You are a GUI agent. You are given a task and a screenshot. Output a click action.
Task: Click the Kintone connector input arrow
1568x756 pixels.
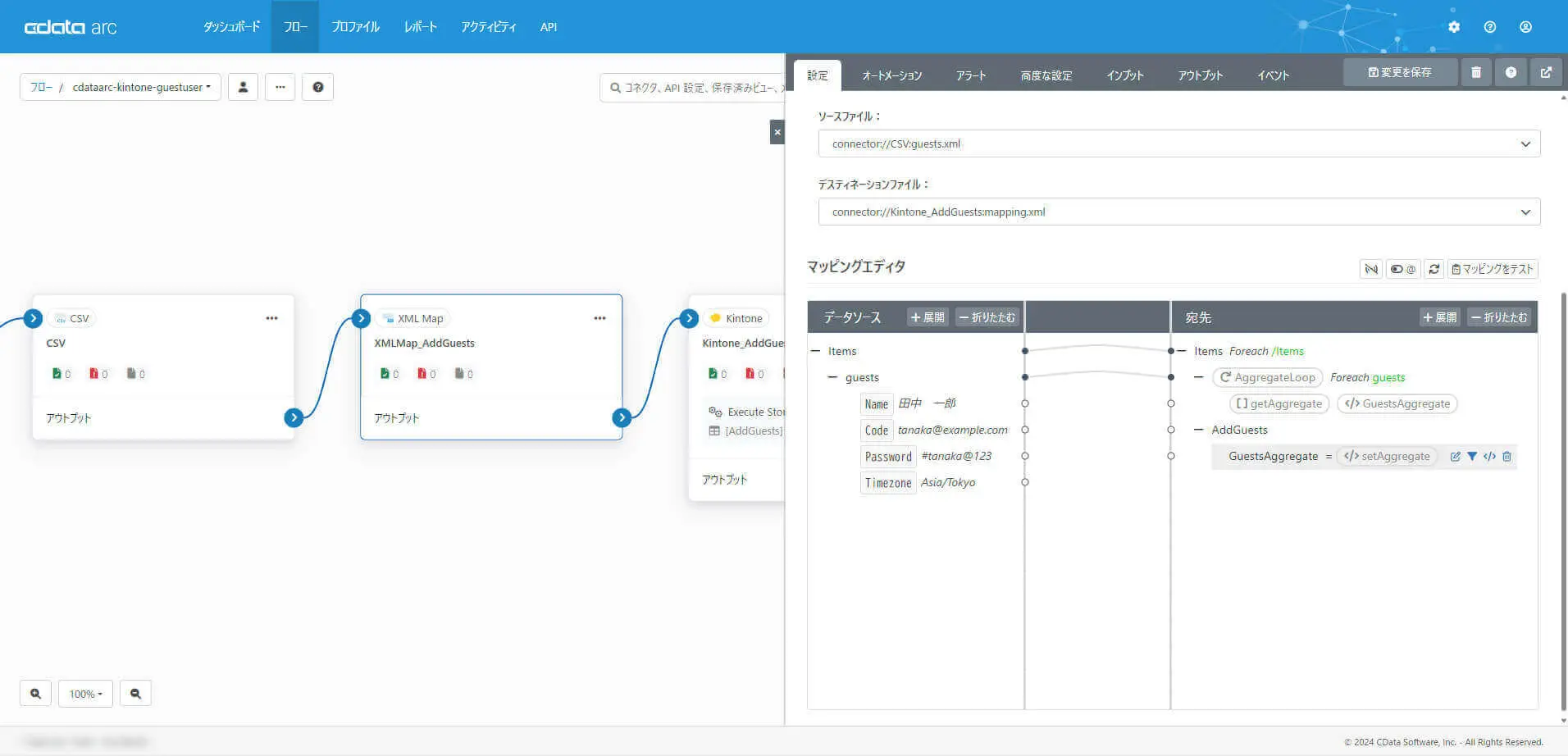click(x=689, y=318)
